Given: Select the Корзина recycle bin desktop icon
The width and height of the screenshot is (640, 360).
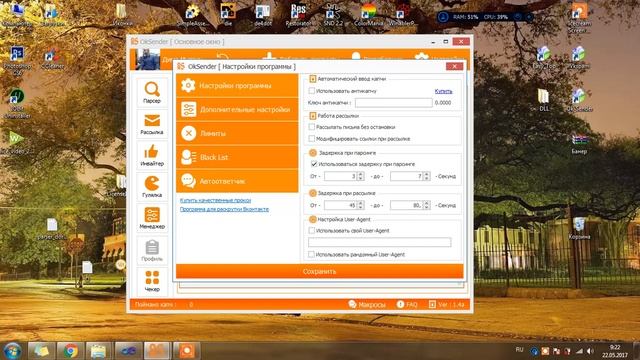Looking at the screenshot, I should coord(579,229).
